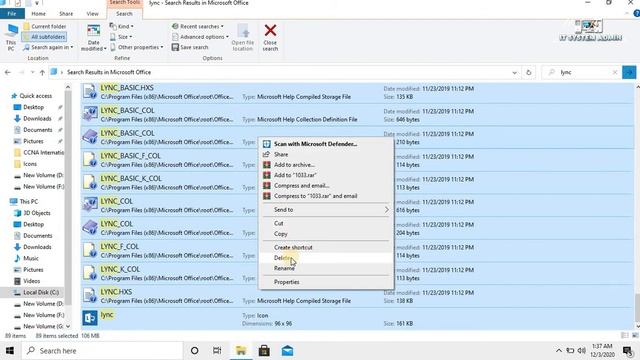Open Music in navigation pane
Viewport: 640px width, 360px height.
coord(31,258)
